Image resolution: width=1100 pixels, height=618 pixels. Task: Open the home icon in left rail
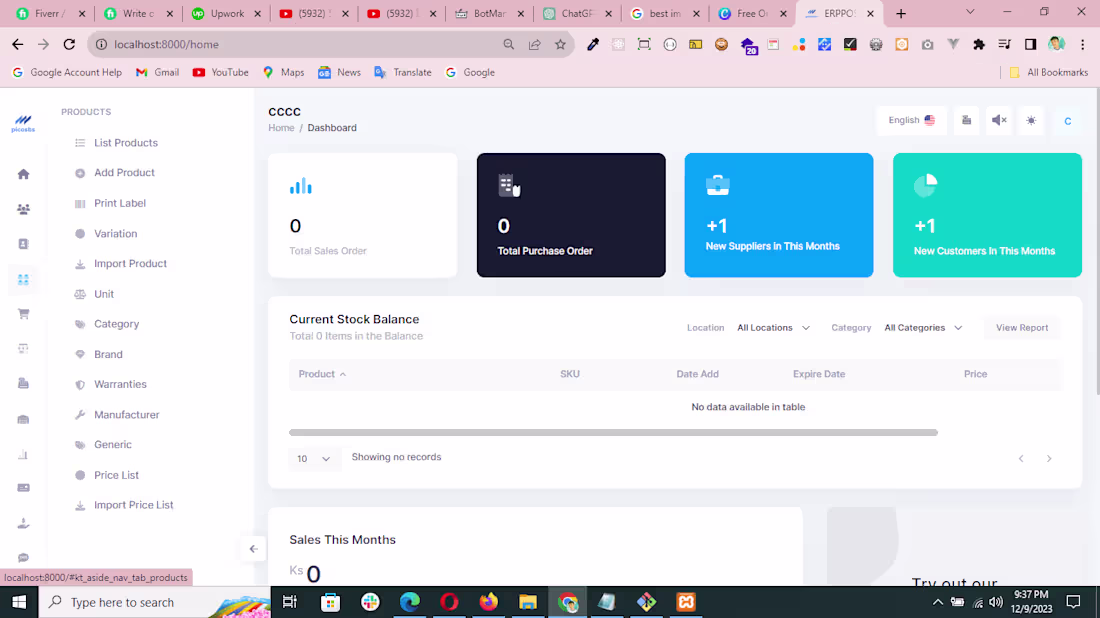pyautogui.click(x=23, y=174)
